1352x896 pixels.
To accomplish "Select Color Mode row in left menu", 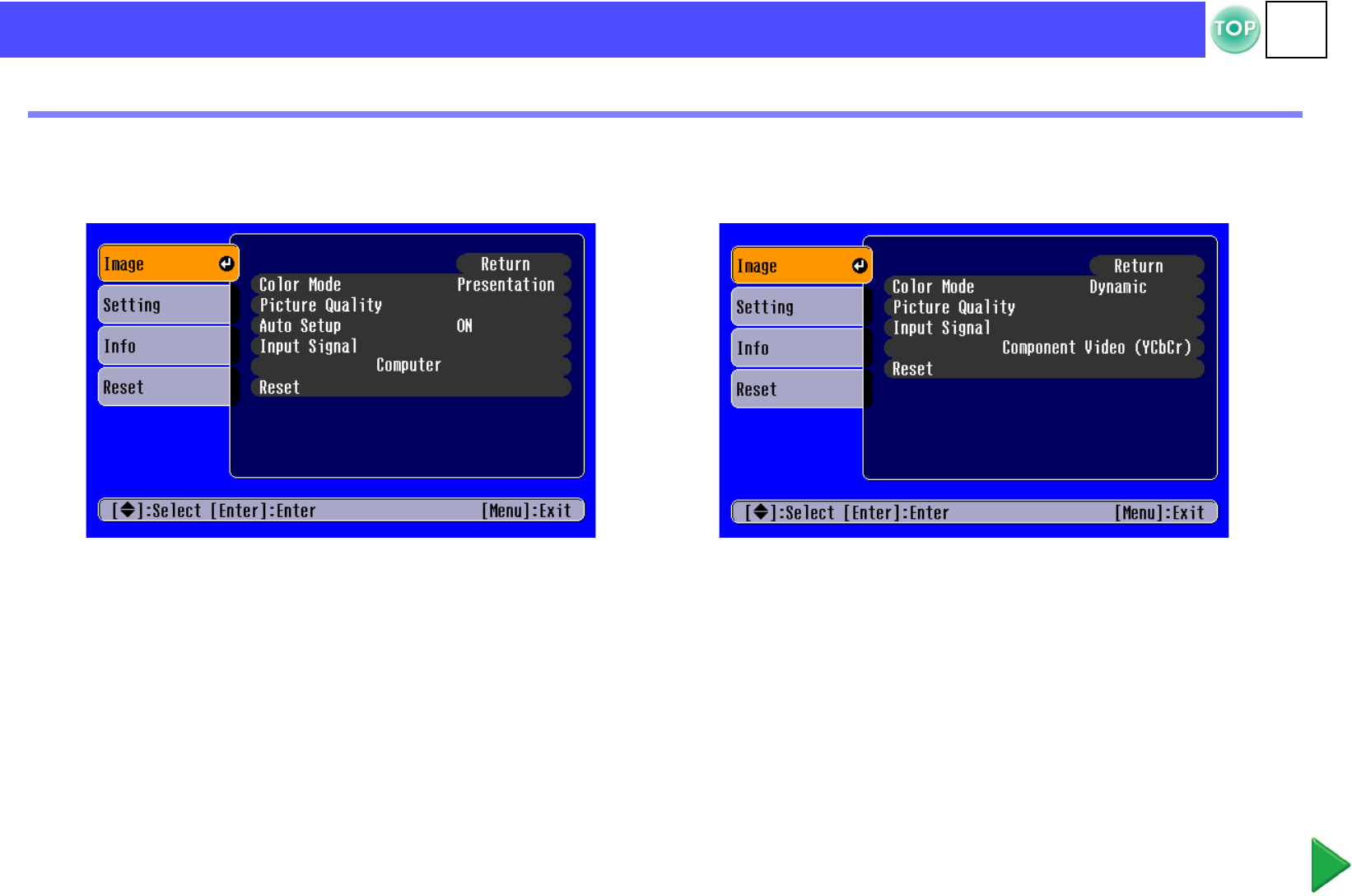I will tap(411, 284).
